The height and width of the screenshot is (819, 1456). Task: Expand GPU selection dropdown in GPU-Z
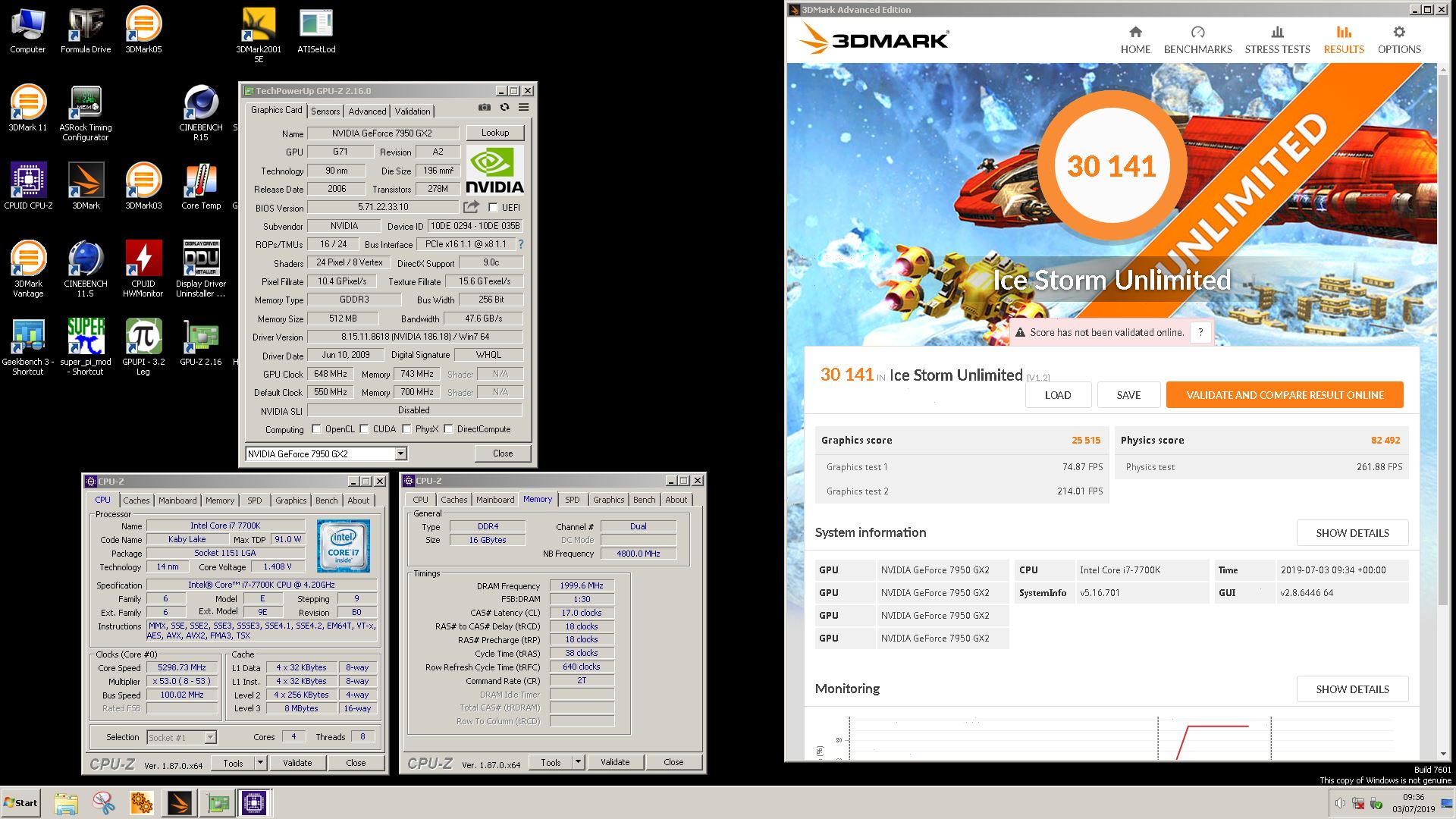401,453
